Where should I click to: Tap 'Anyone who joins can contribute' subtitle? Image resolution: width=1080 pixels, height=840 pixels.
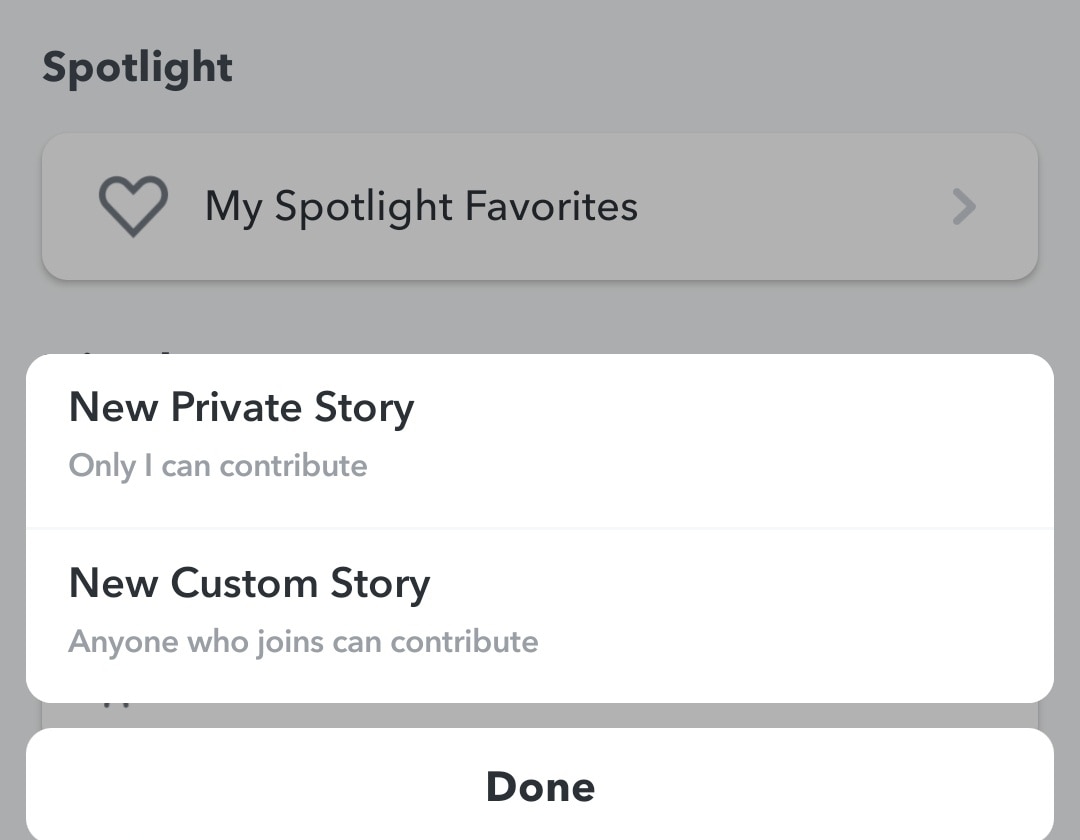(303, 642)
